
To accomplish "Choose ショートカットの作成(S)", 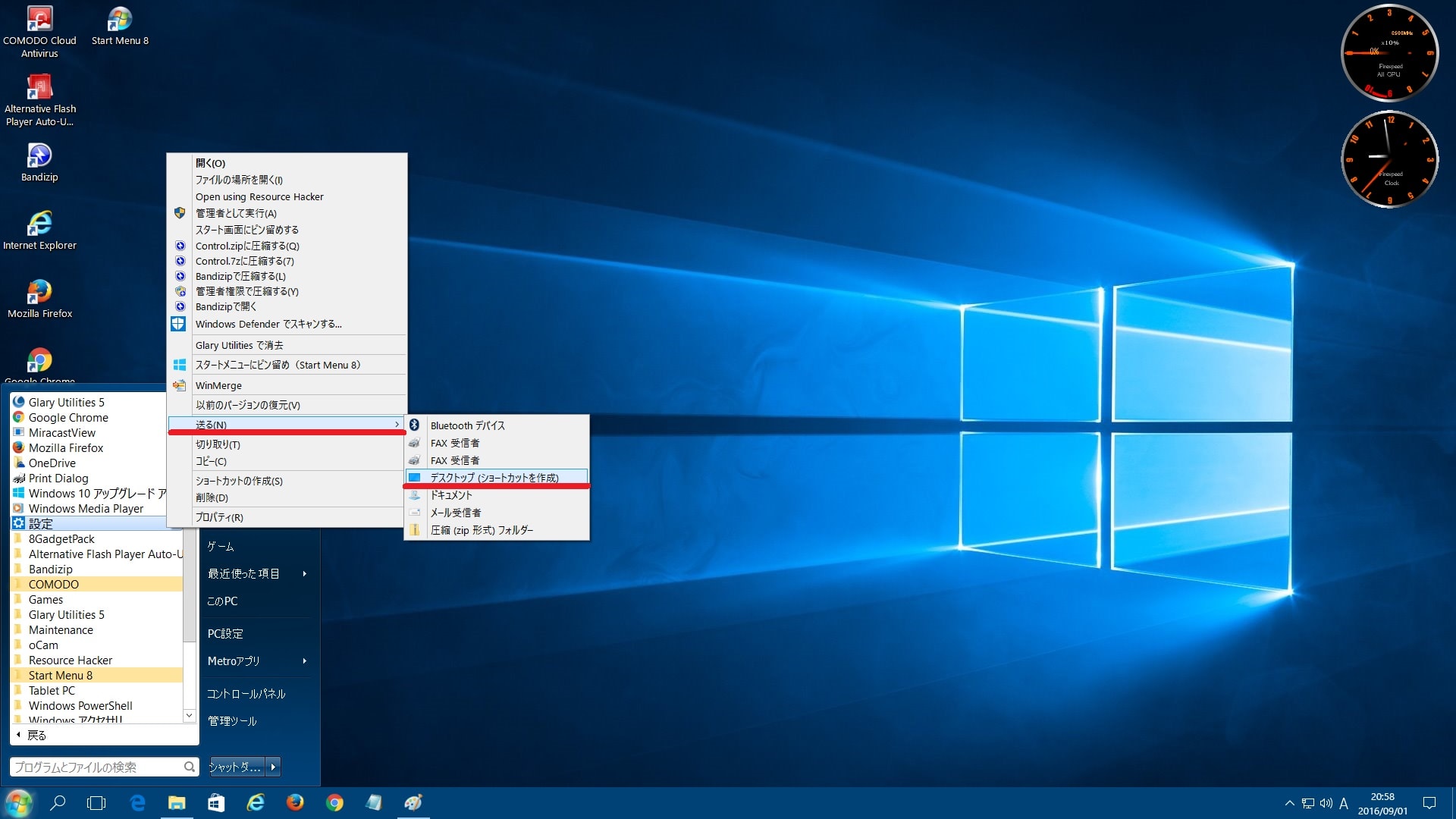I will click(x=287, y=481).
